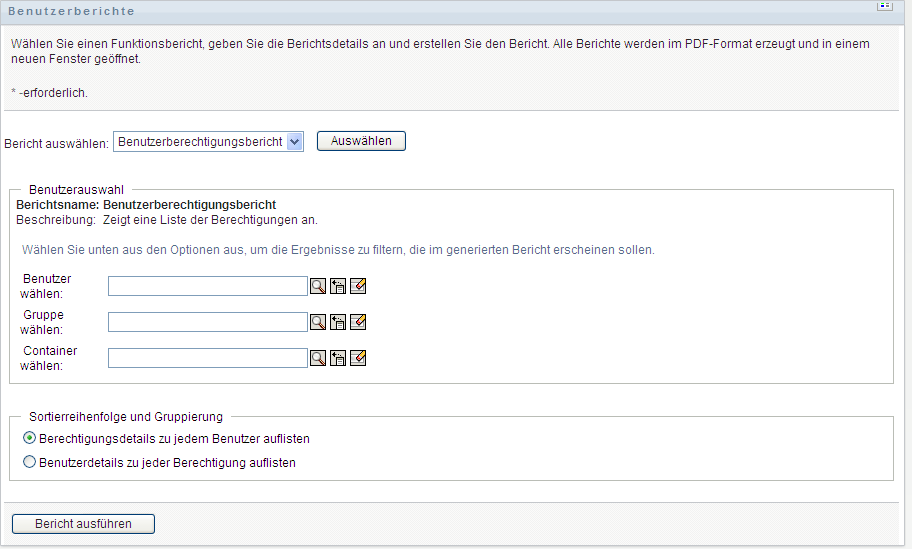The height and width of the screenshot is (549, 912).
Task: Click the eraser icon beside Gruppe wählen
Action: tap(358, 322)
